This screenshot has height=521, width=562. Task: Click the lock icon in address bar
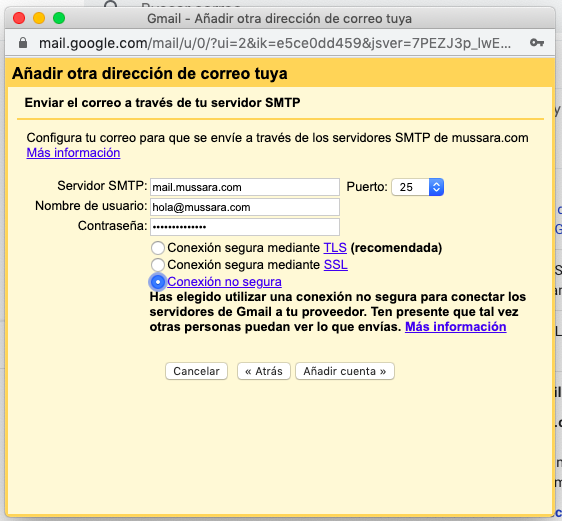point(23,43)
